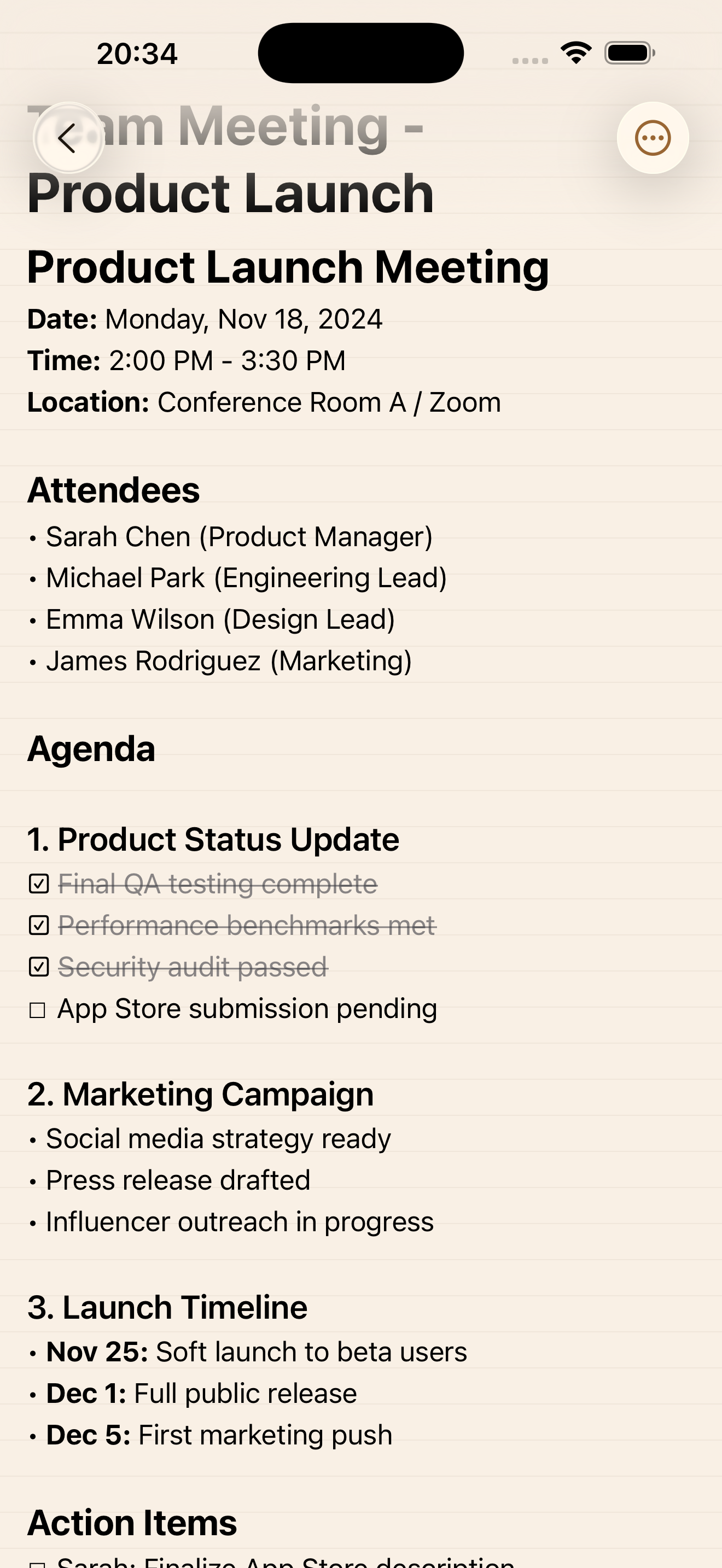Place cursor in the "Attendees" heading

[x=114, y=490]
